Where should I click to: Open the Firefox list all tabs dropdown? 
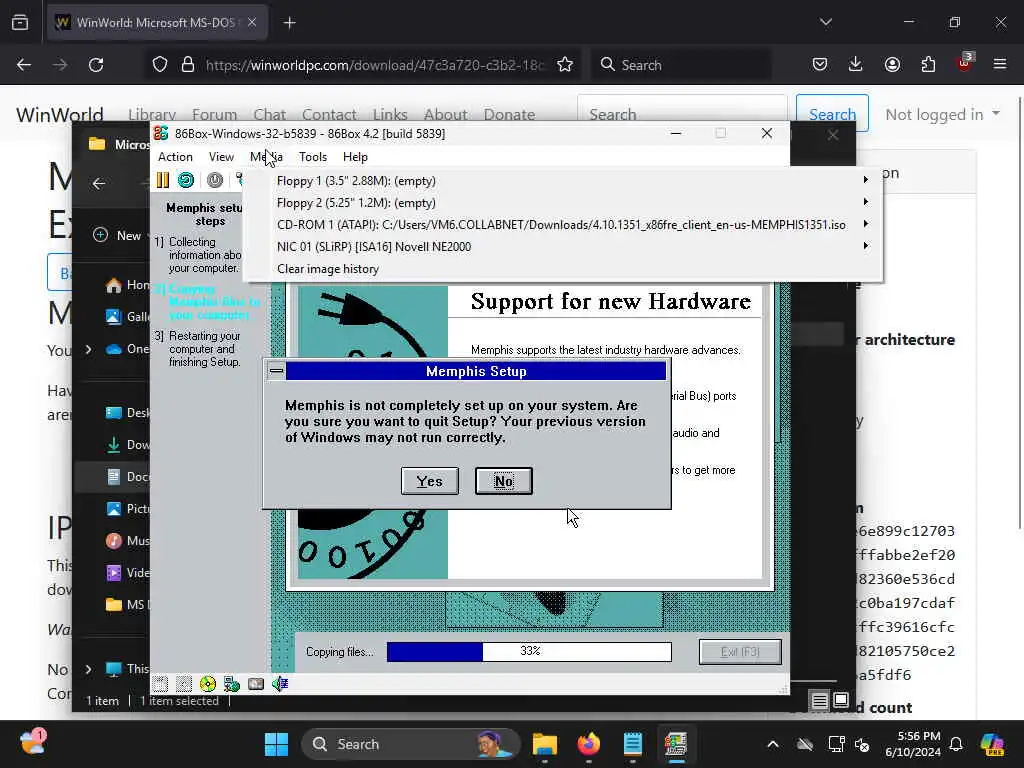825,22
